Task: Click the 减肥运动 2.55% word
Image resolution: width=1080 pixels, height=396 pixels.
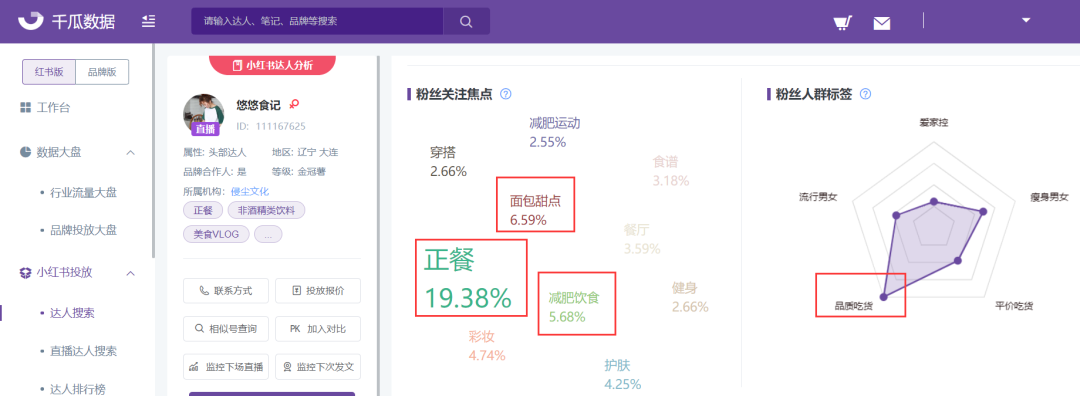Action: point(554,133)
